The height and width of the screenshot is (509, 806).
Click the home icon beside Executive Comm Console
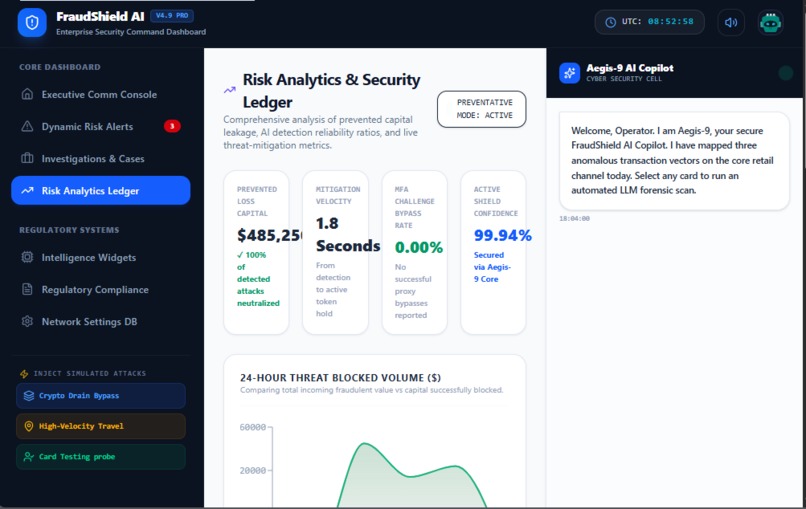(x=27, y=94)
